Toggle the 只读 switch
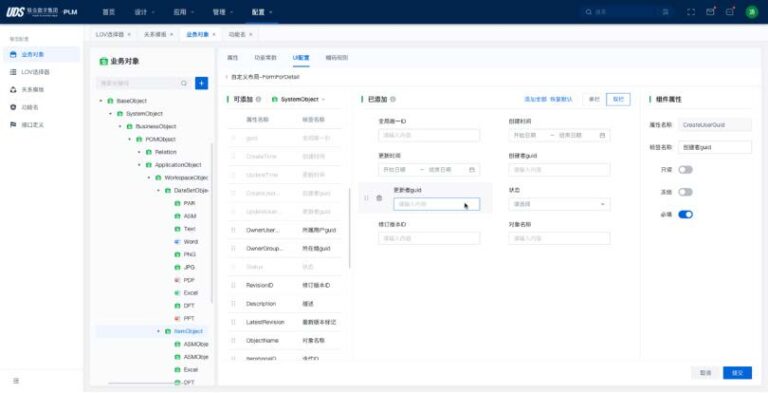The width and height of the screenshot is (768, 393). (685, 170)
